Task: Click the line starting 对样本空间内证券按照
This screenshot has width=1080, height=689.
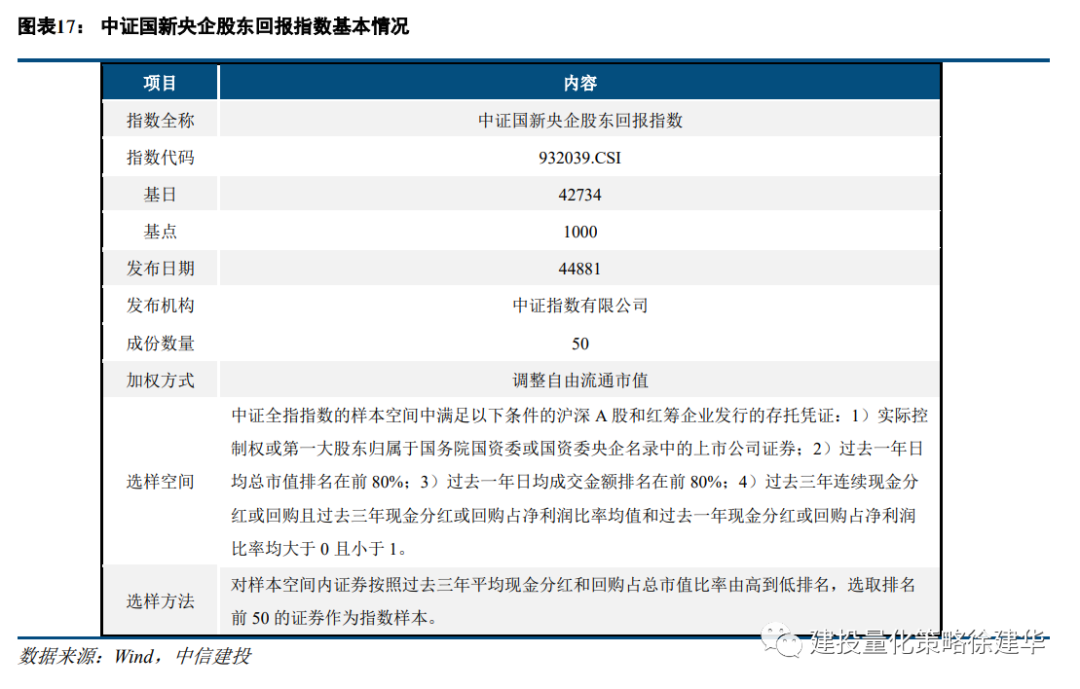Action: (x=573, y=585)
